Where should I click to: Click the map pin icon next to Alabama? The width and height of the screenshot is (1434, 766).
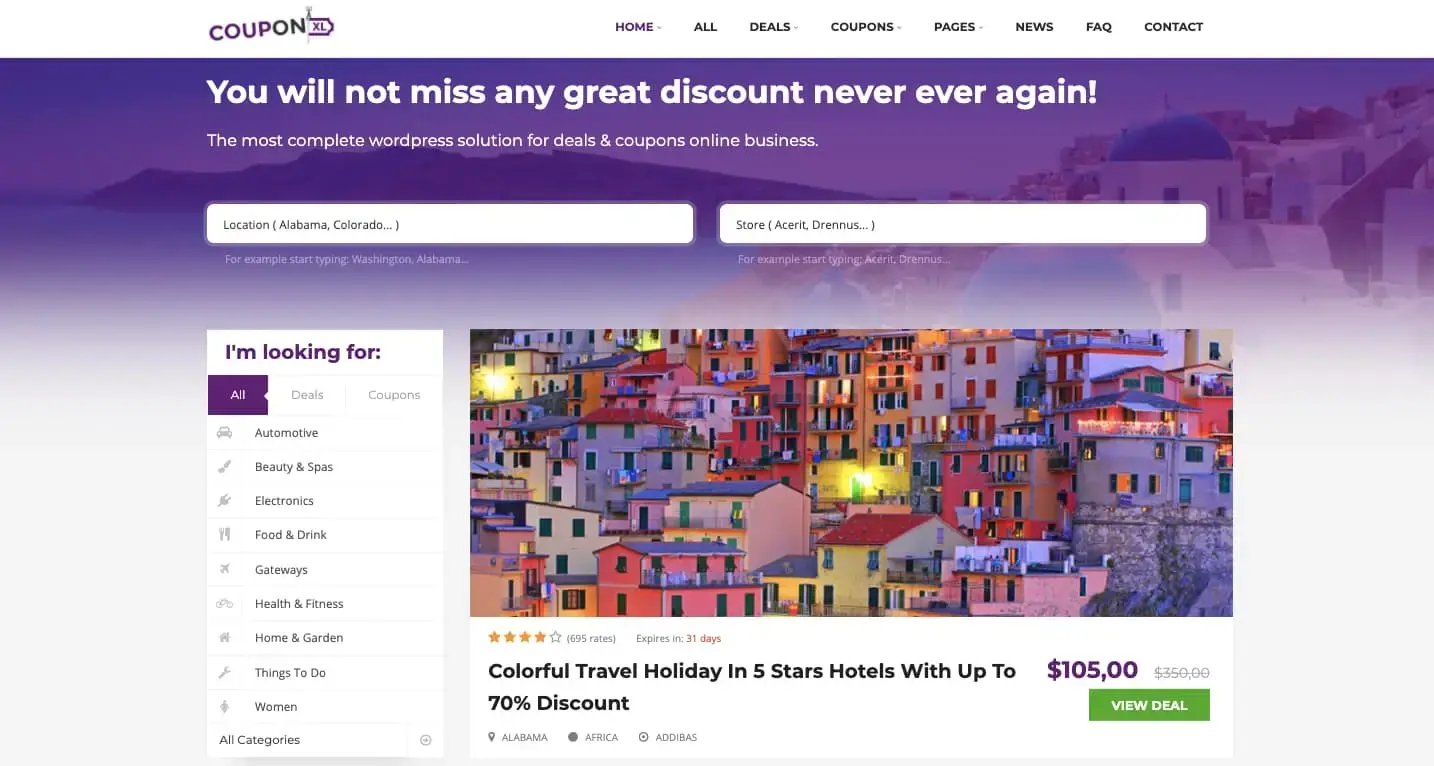point(492,738)
